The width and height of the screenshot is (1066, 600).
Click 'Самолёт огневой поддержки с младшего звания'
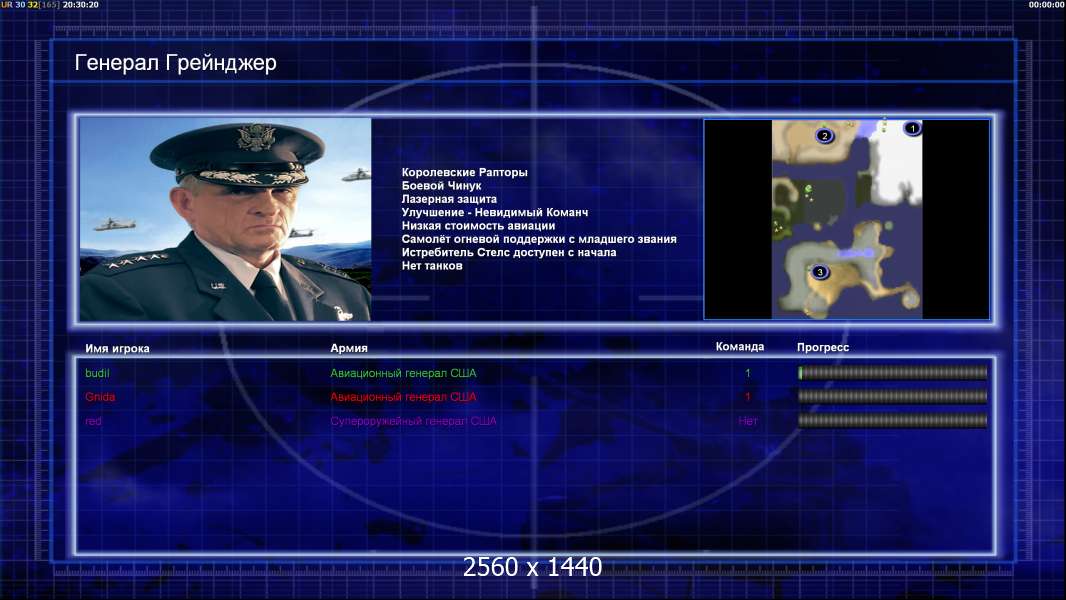(539, 239)
